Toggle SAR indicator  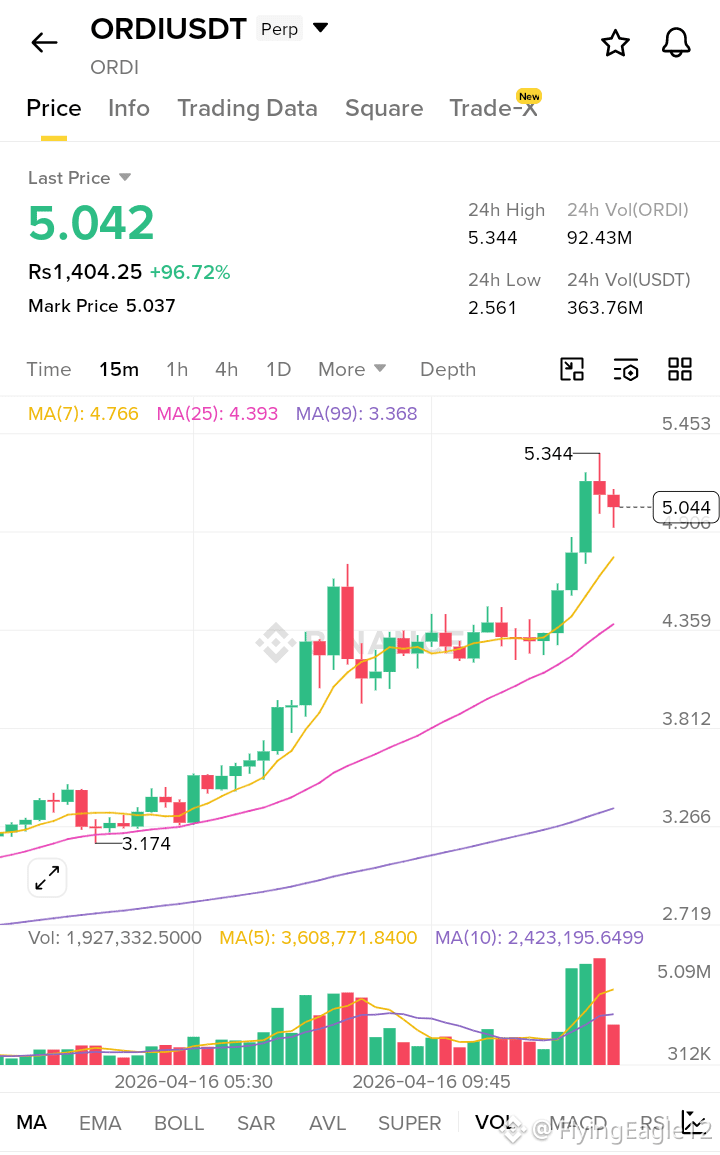[x=256, y=1123]
